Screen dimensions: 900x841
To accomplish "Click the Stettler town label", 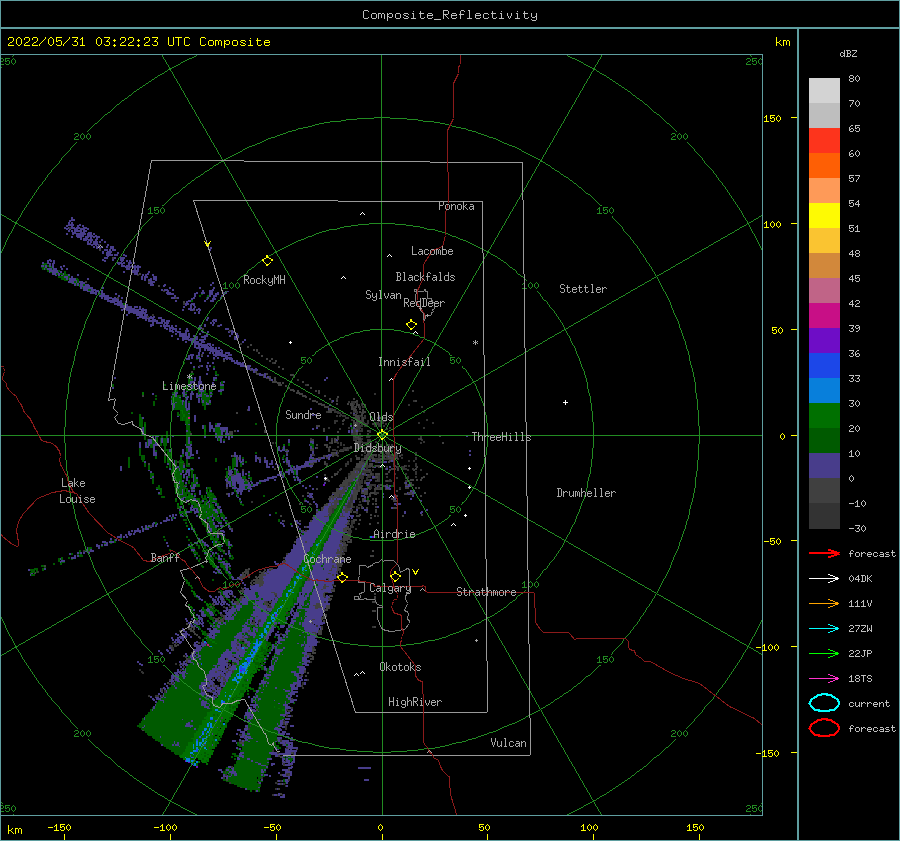I will click(583, 289).
